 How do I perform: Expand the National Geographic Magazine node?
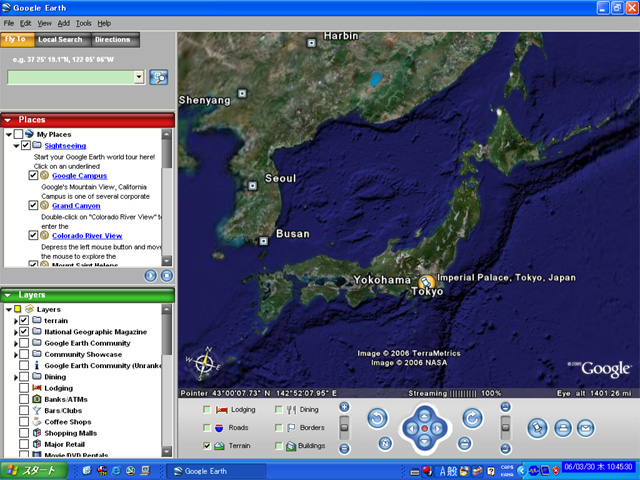click(16, 332)
